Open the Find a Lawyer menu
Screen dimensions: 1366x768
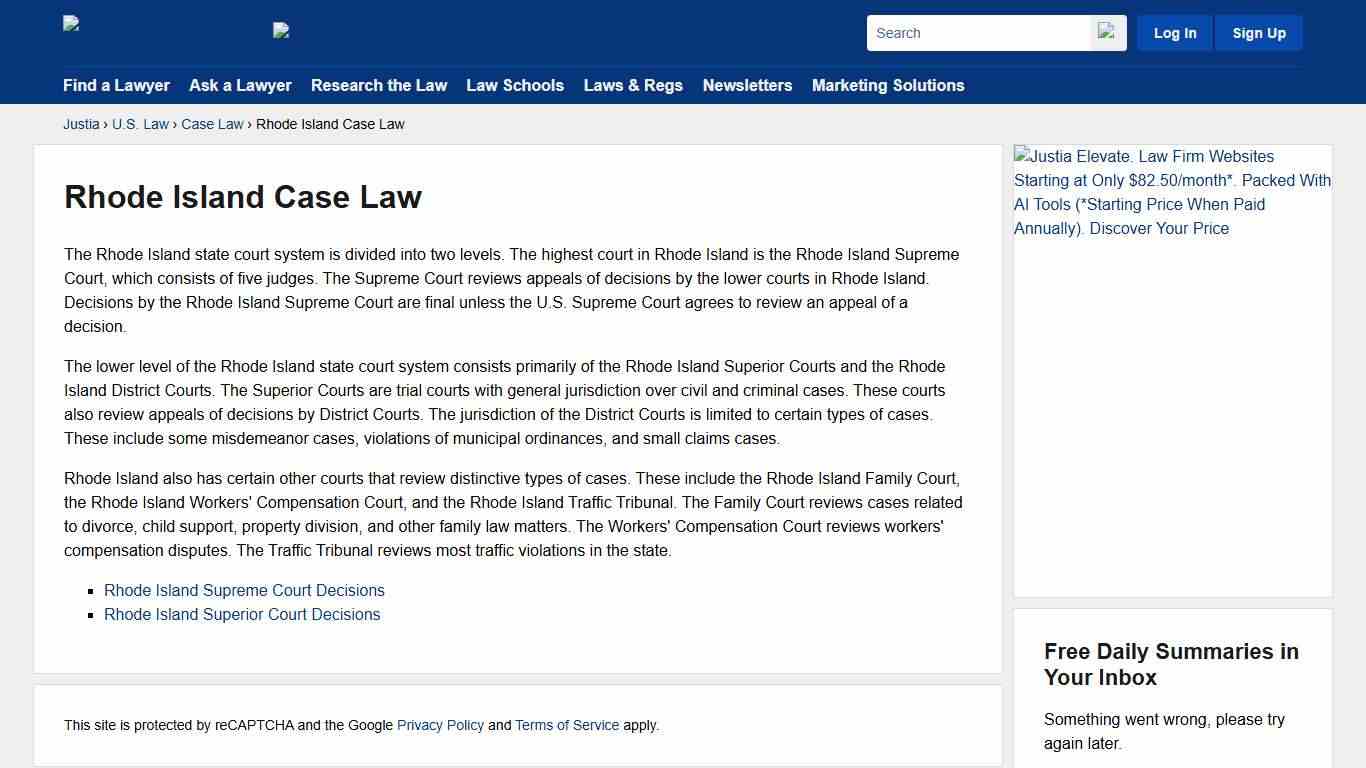(116, 86)
